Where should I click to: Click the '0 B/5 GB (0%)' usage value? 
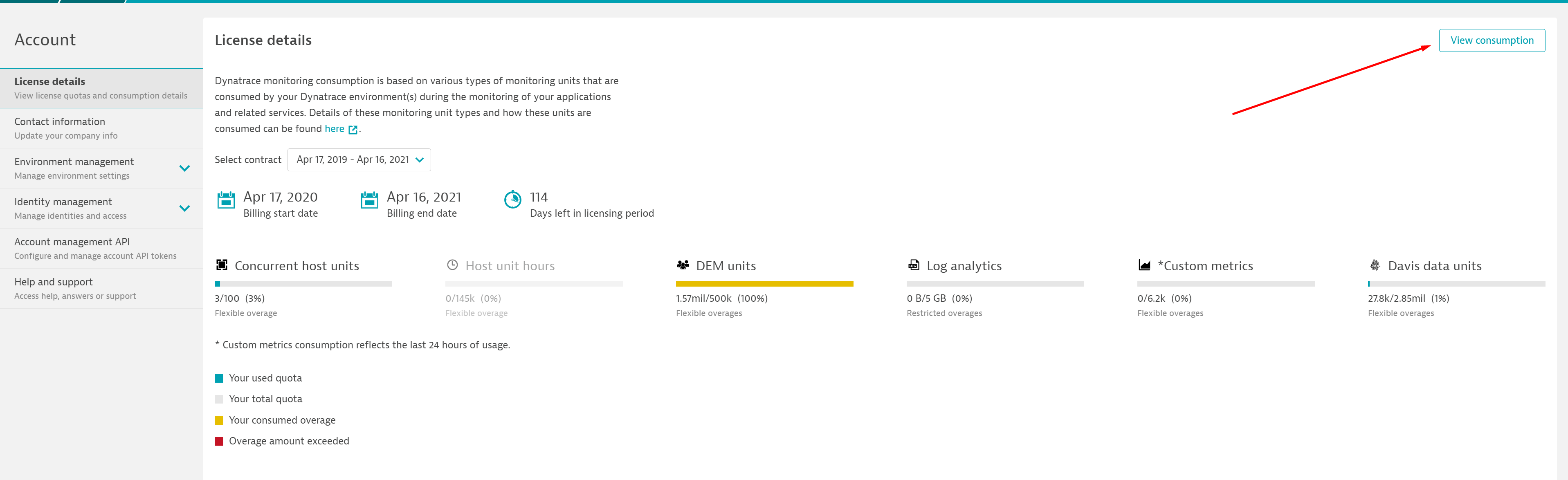939,298
